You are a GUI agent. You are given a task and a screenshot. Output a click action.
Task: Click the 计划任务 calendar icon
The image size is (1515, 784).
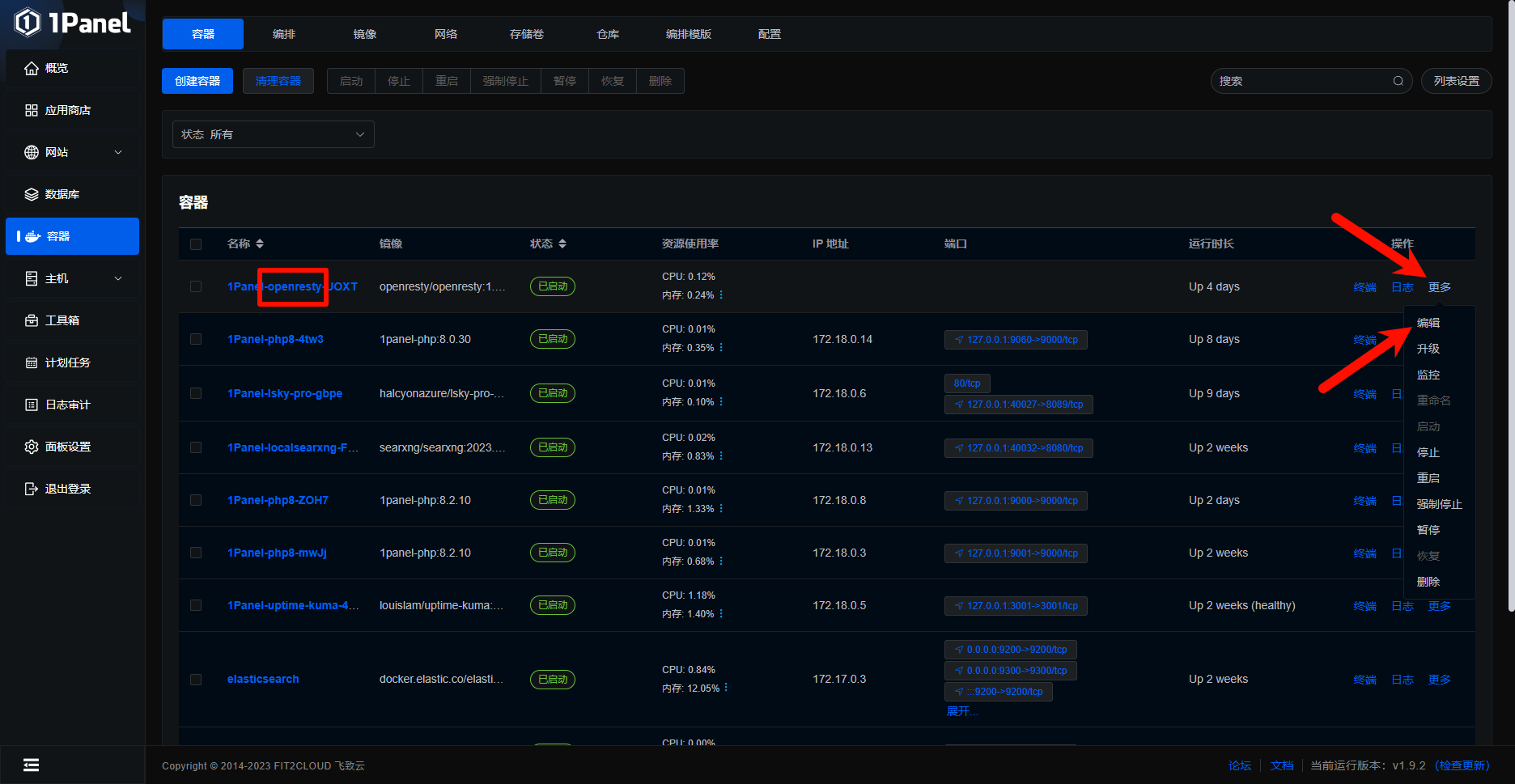(x=32, y=362)
